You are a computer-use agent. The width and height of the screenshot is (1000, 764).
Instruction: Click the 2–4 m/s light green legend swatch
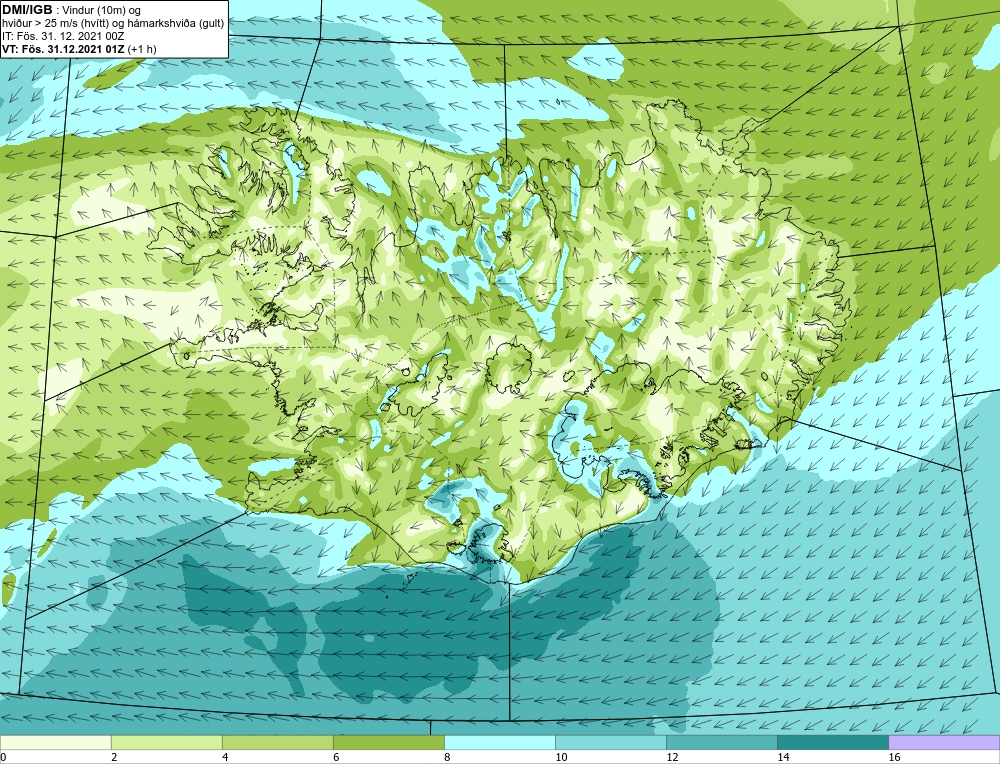[166, 742]
